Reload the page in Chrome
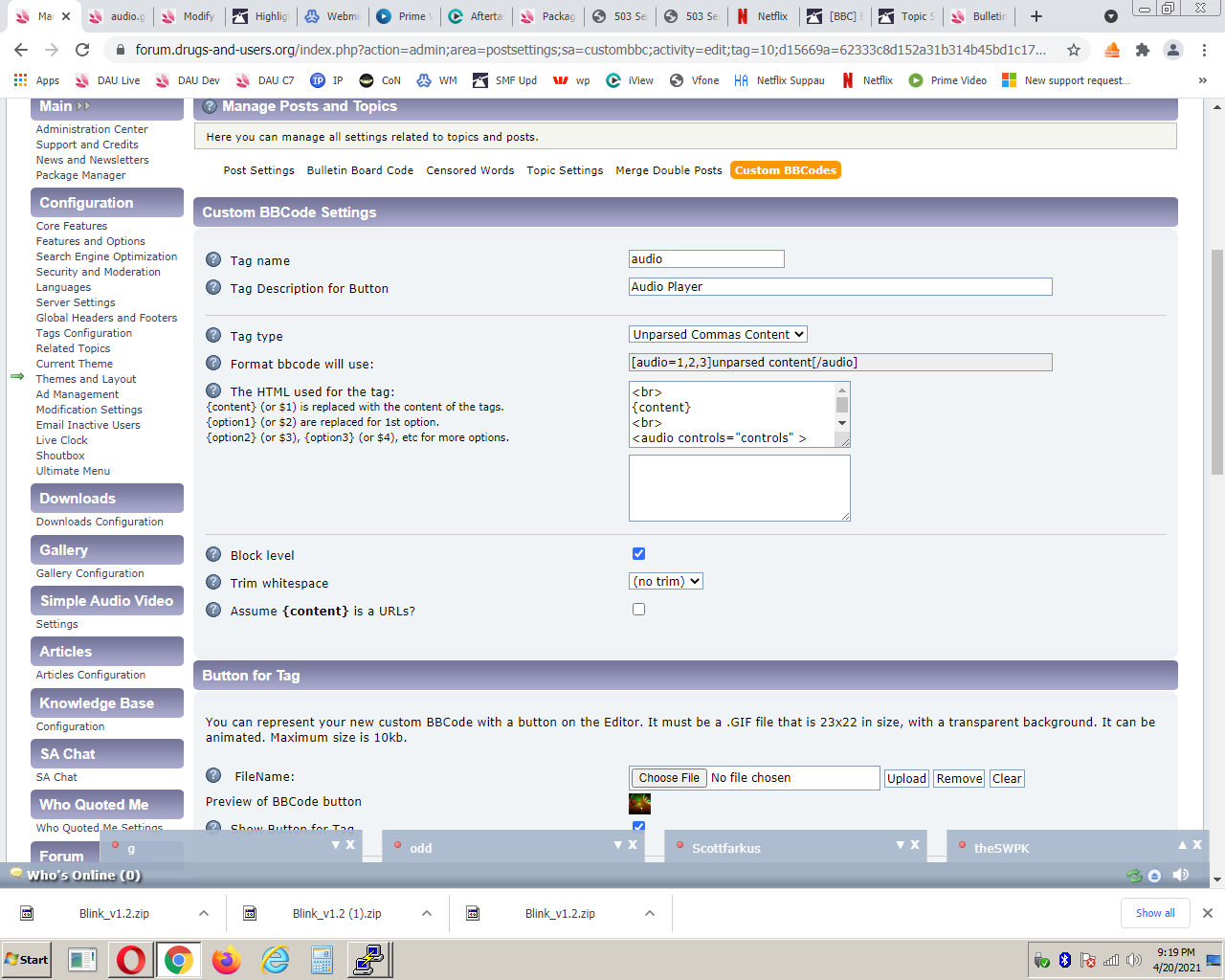 pyautogui.click(x=82, y=50)
